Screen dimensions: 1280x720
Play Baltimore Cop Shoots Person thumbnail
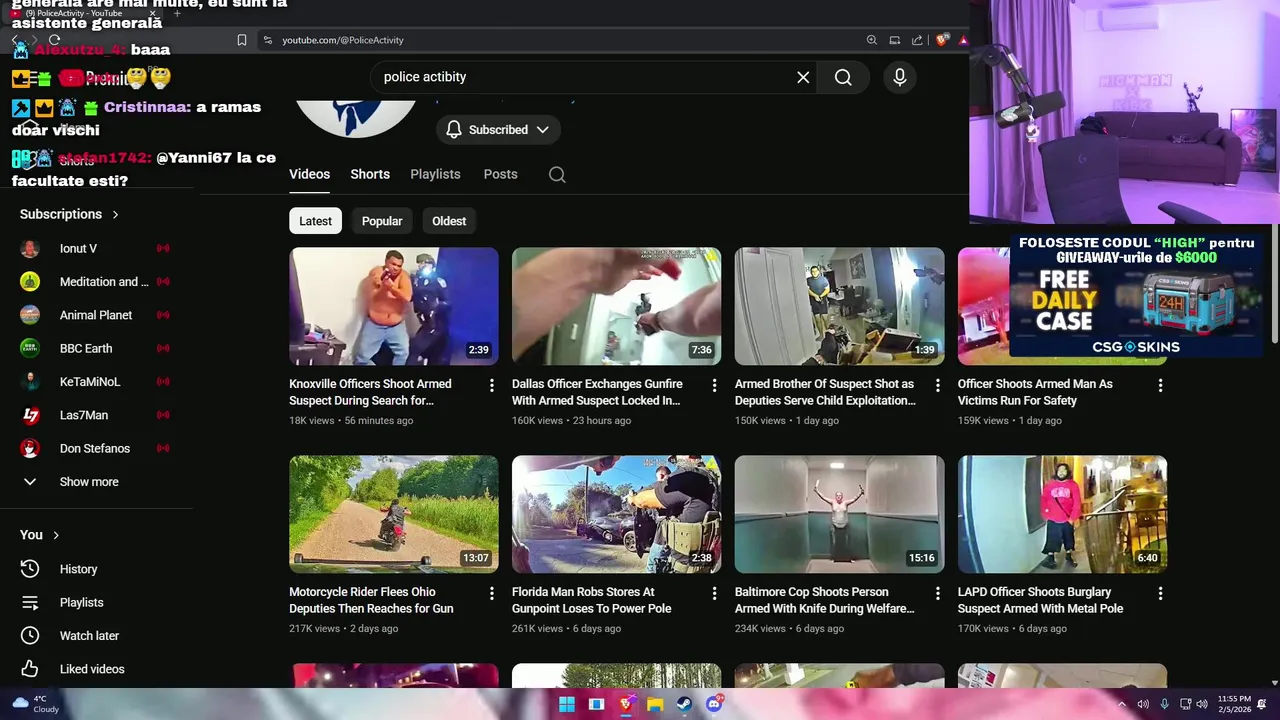[x=839, y=514]
